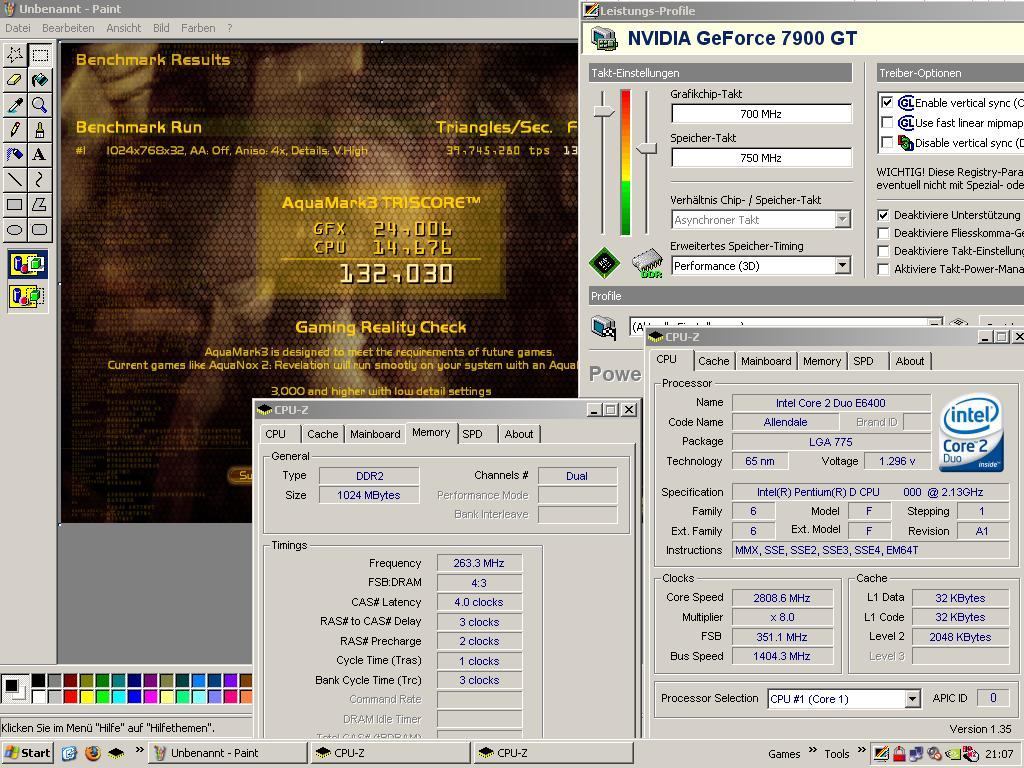Open the Erweitertes Speicher-Timing dropdown
Screen dimensions: 1024x768
[842, 265]
